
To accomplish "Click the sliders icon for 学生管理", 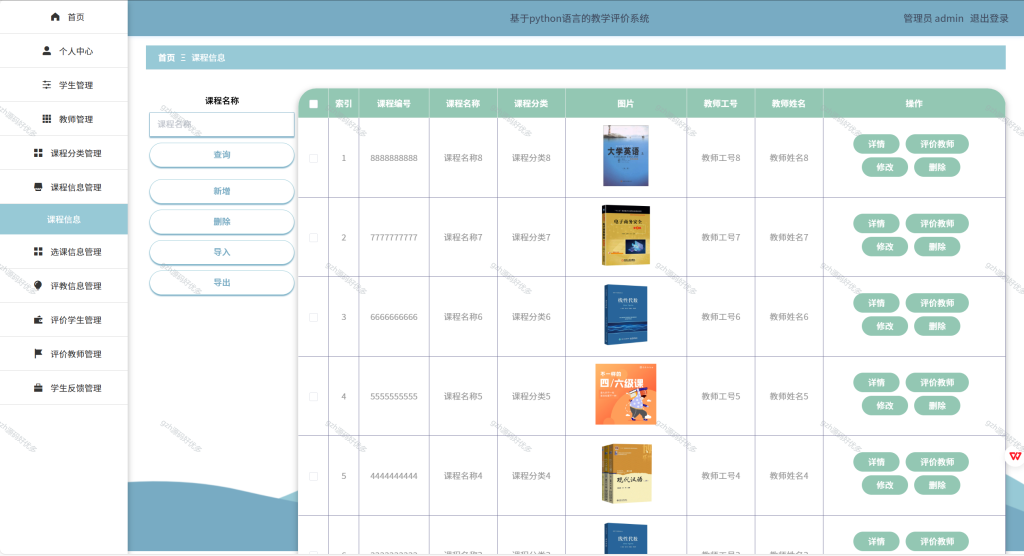I will tap(46, 85).
